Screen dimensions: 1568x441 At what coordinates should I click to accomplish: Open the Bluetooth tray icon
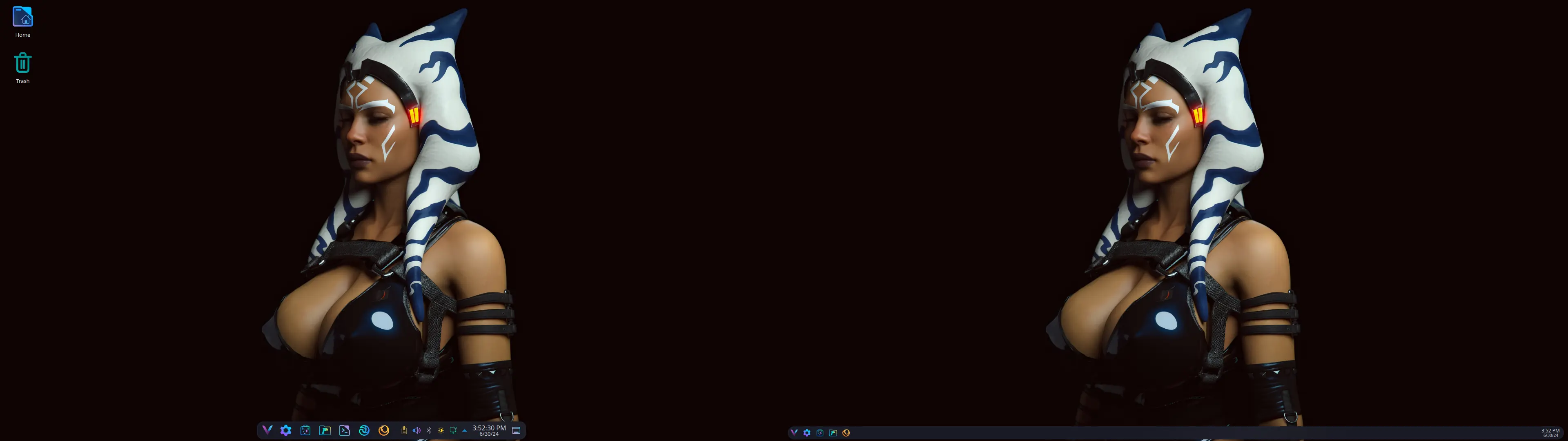pos(428,430)
